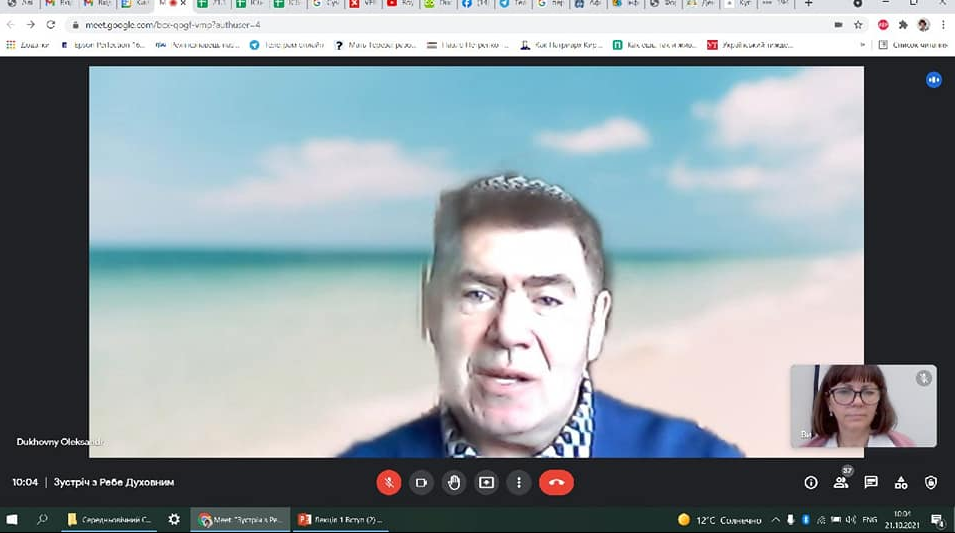This screenshot has height=533, width=955.
Task: Click the Present now screen-share icon
Action: [x=486, y=482]
